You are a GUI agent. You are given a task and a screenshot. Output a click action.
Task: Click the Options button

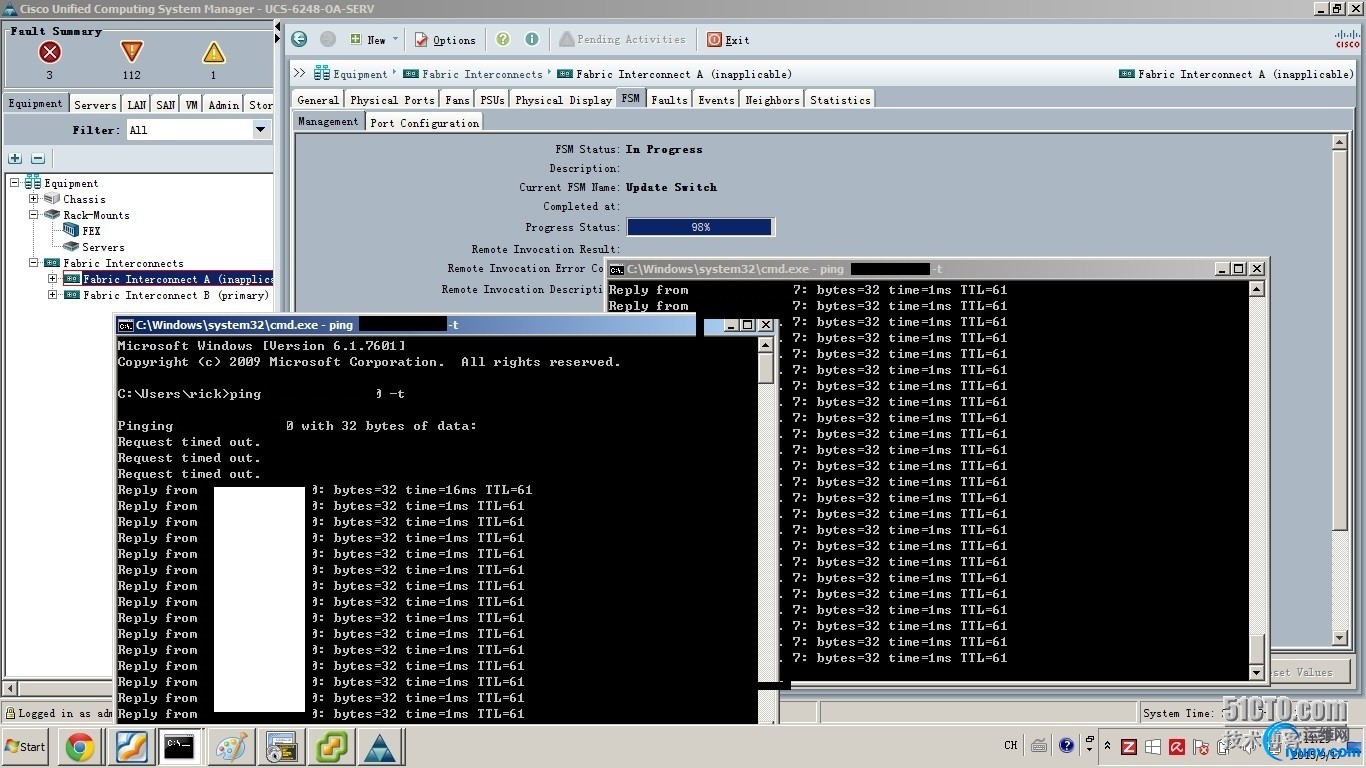point(445,40)
